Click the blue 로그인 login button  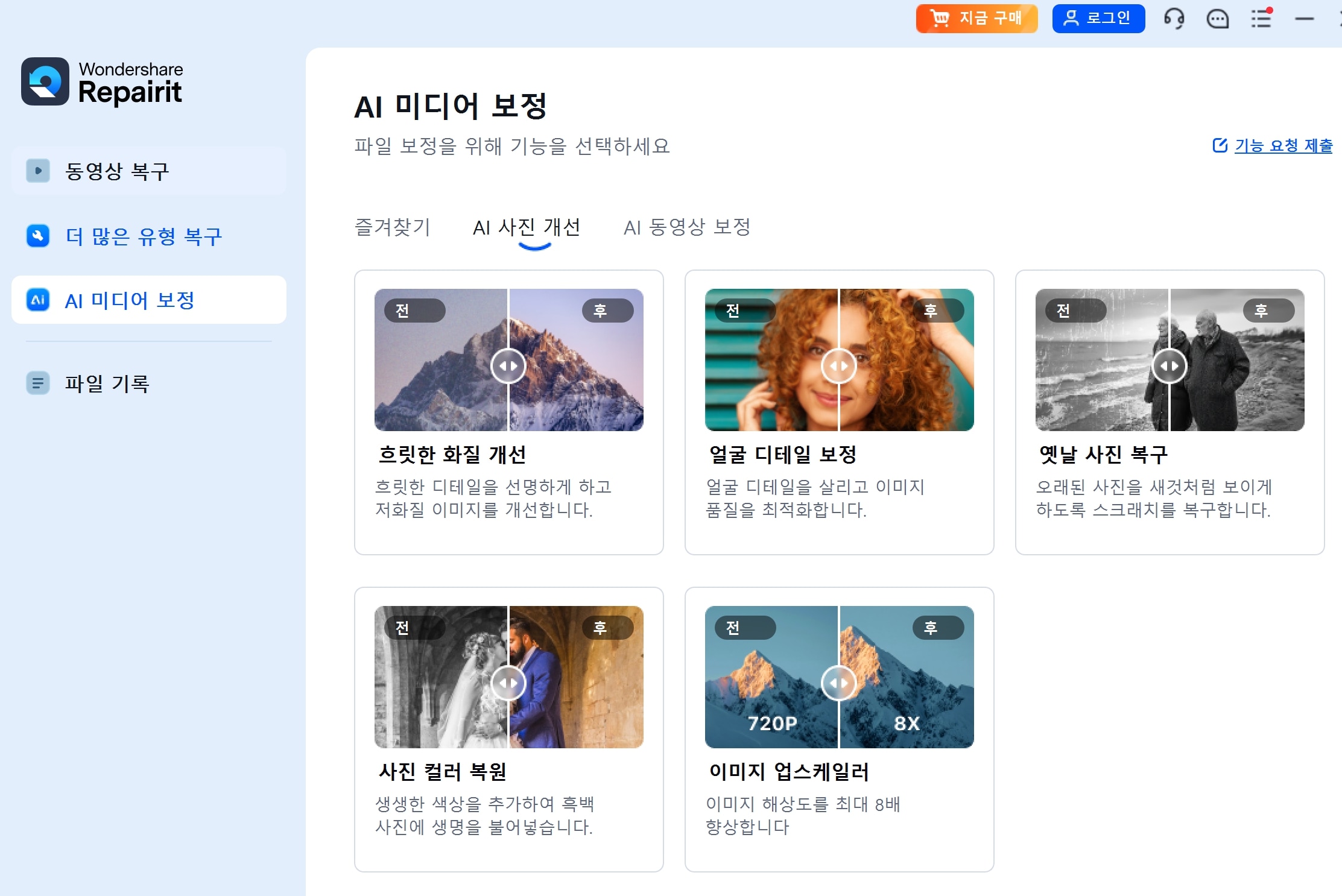[1098, 19]
